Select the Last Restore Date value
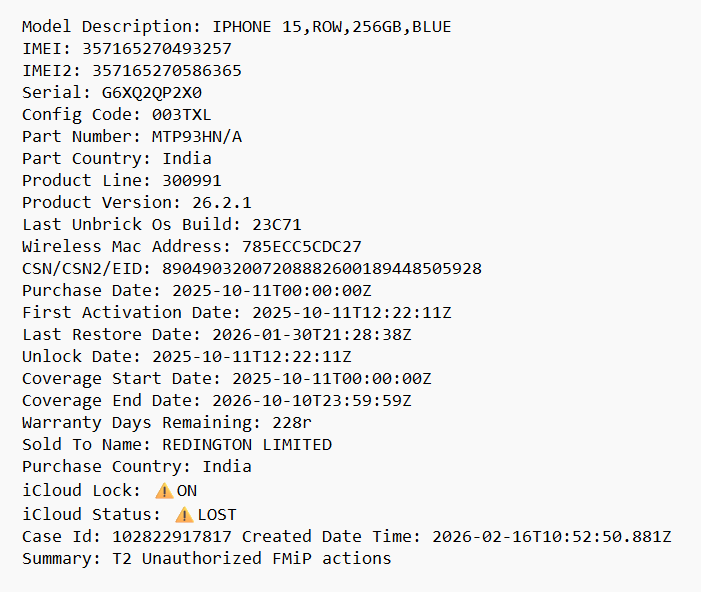 pos(312,334)
